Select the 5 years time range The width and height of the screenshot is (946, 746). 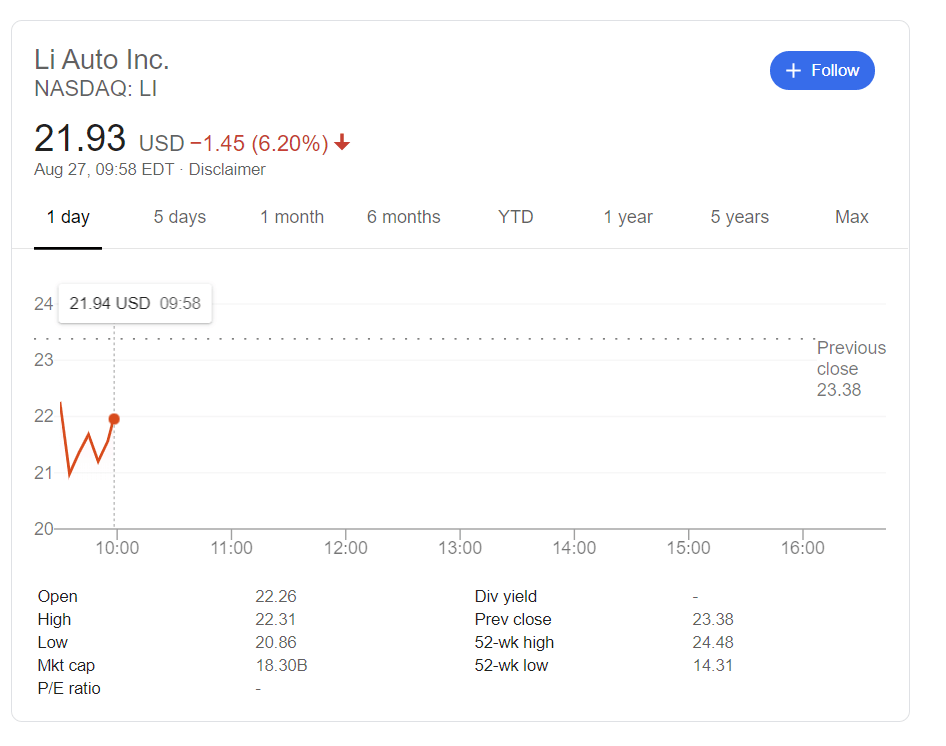(x=739, y=217)
